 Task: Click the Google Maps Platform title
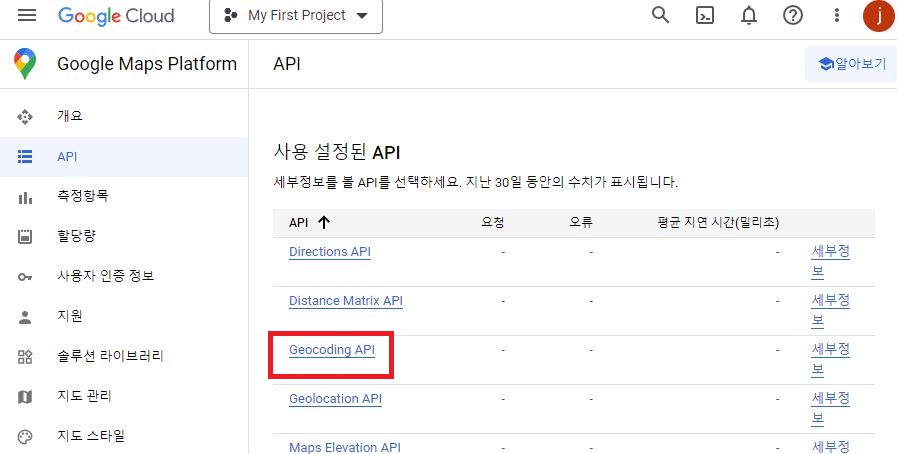147,64
